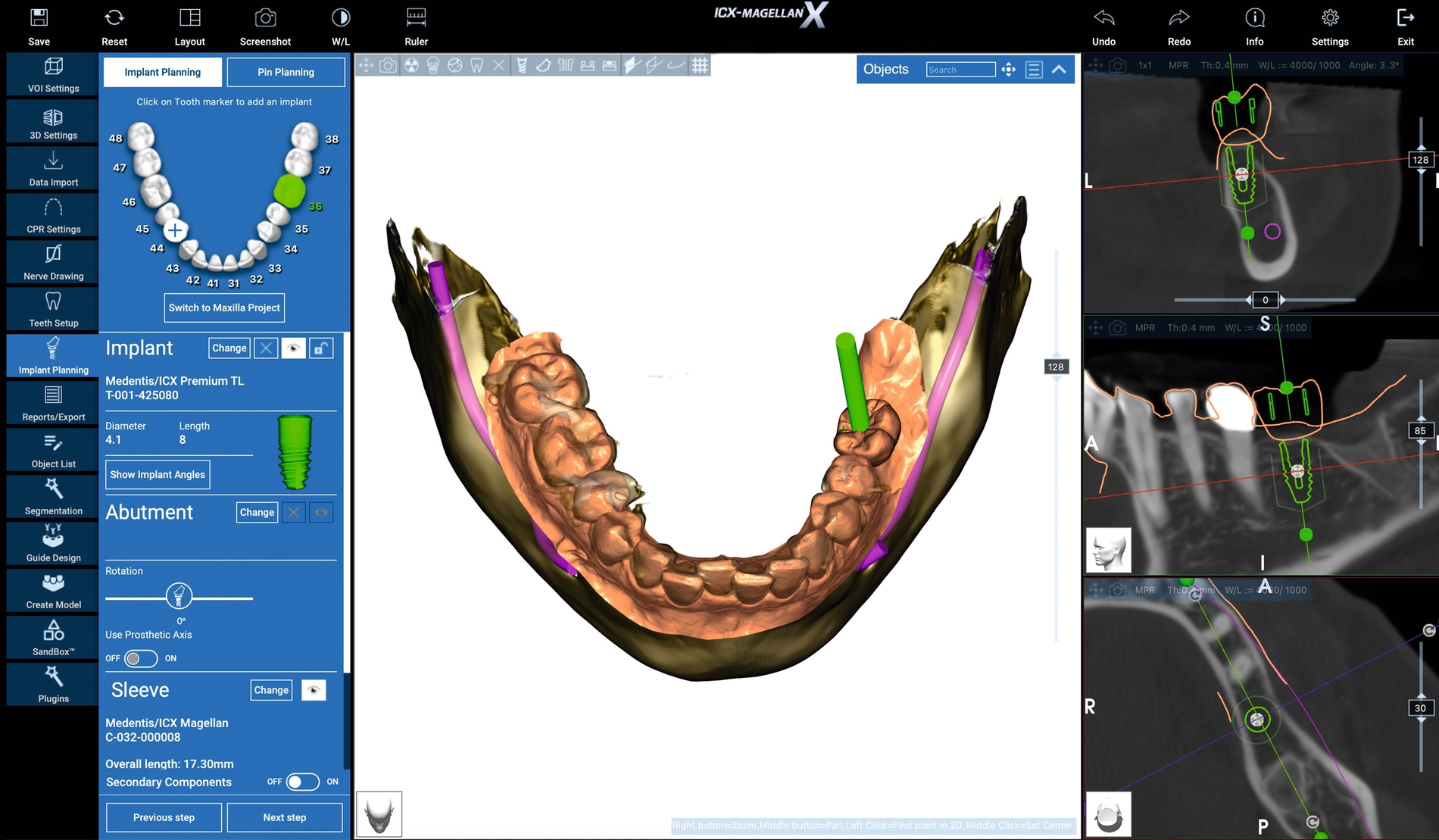Open the Object List
Image resolution: width=1439 pixels, height=840 pixels.
(53, 451)
